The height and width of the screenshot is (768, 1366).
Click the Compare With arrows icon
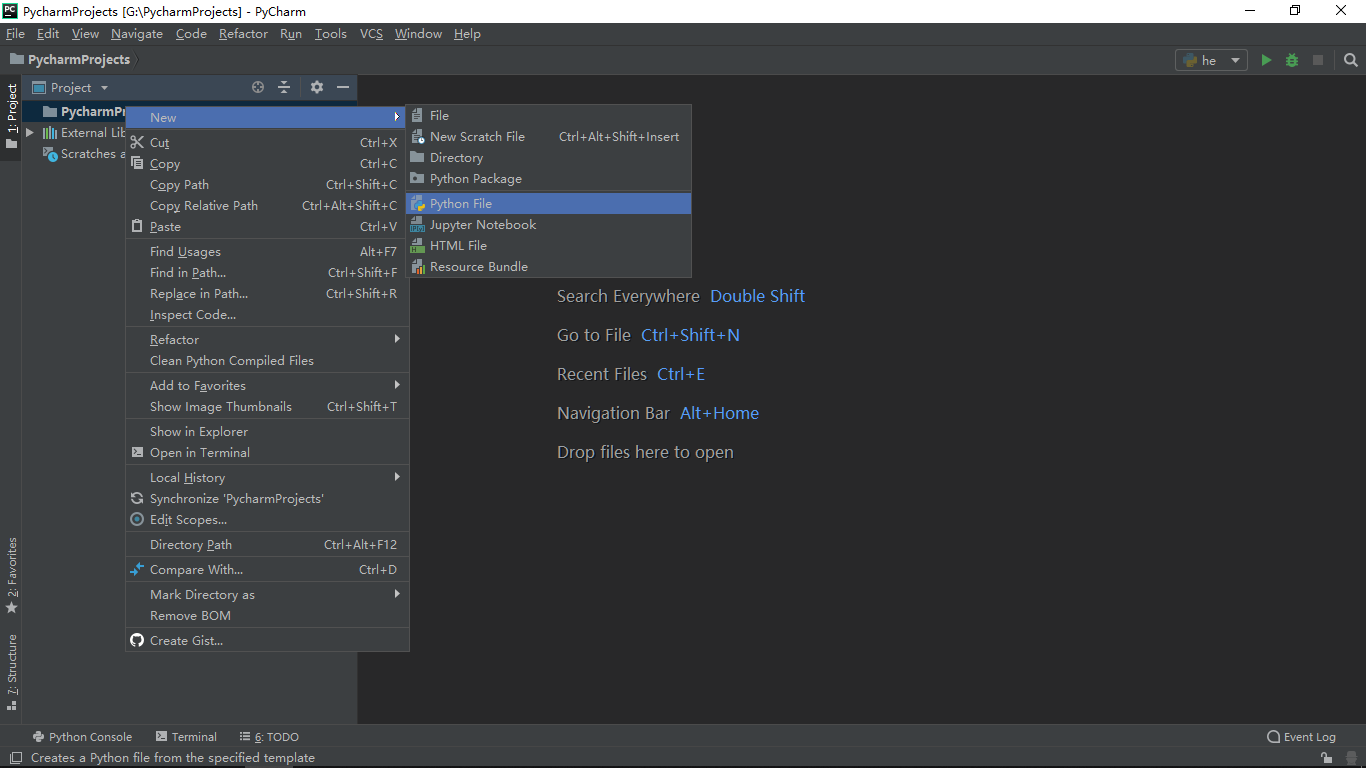[138, 569]
